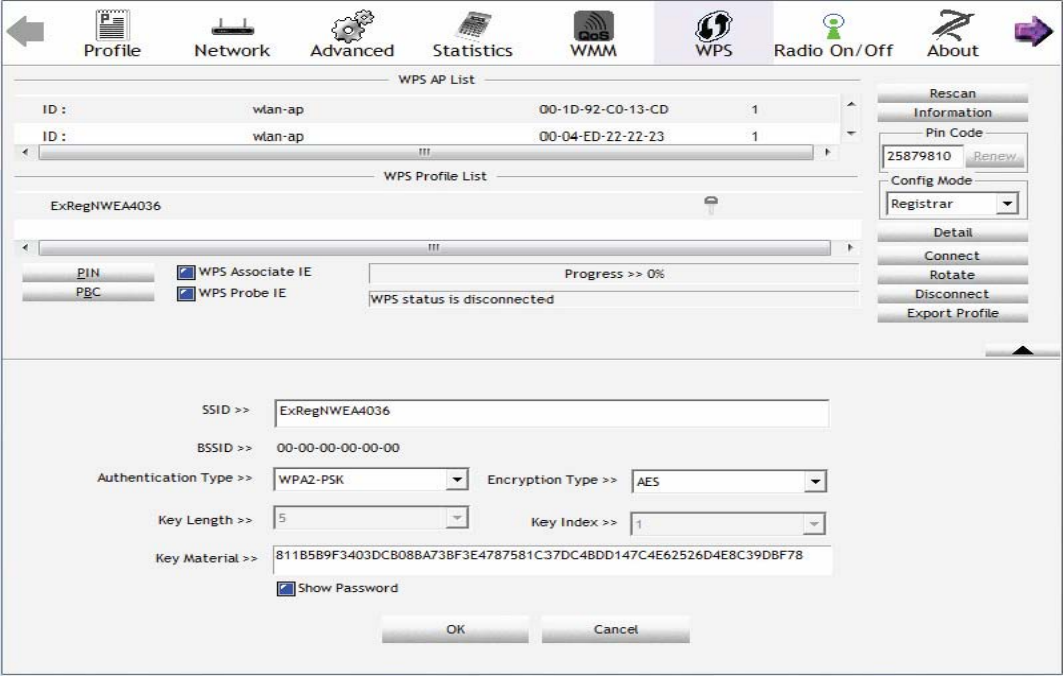Click the gray back arrow icon

(x=25, y=31)
